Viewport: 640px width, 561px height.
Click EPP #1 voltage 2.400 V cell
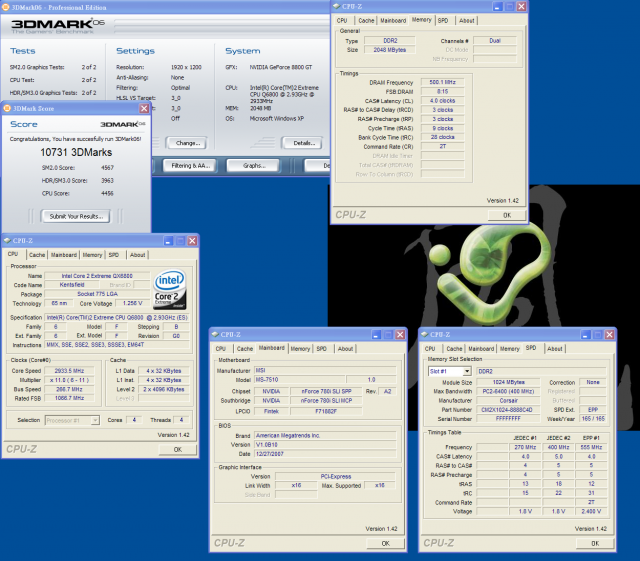591,511
